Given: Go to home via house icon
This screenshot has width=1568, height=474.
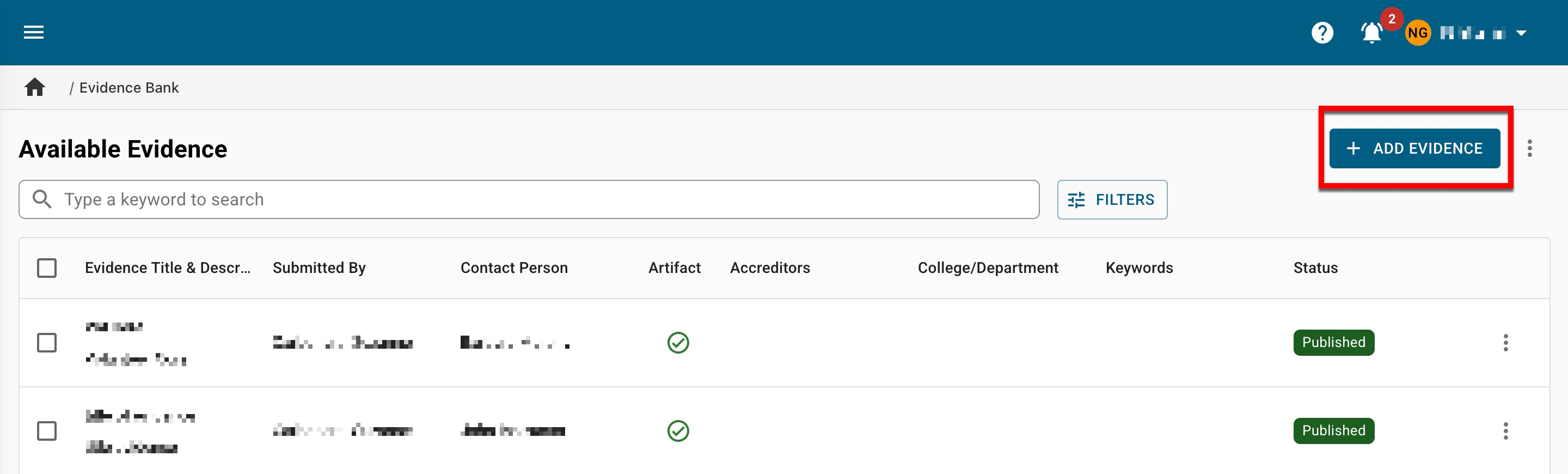Looking at the screenshot, I should click(x=35, y=88).
